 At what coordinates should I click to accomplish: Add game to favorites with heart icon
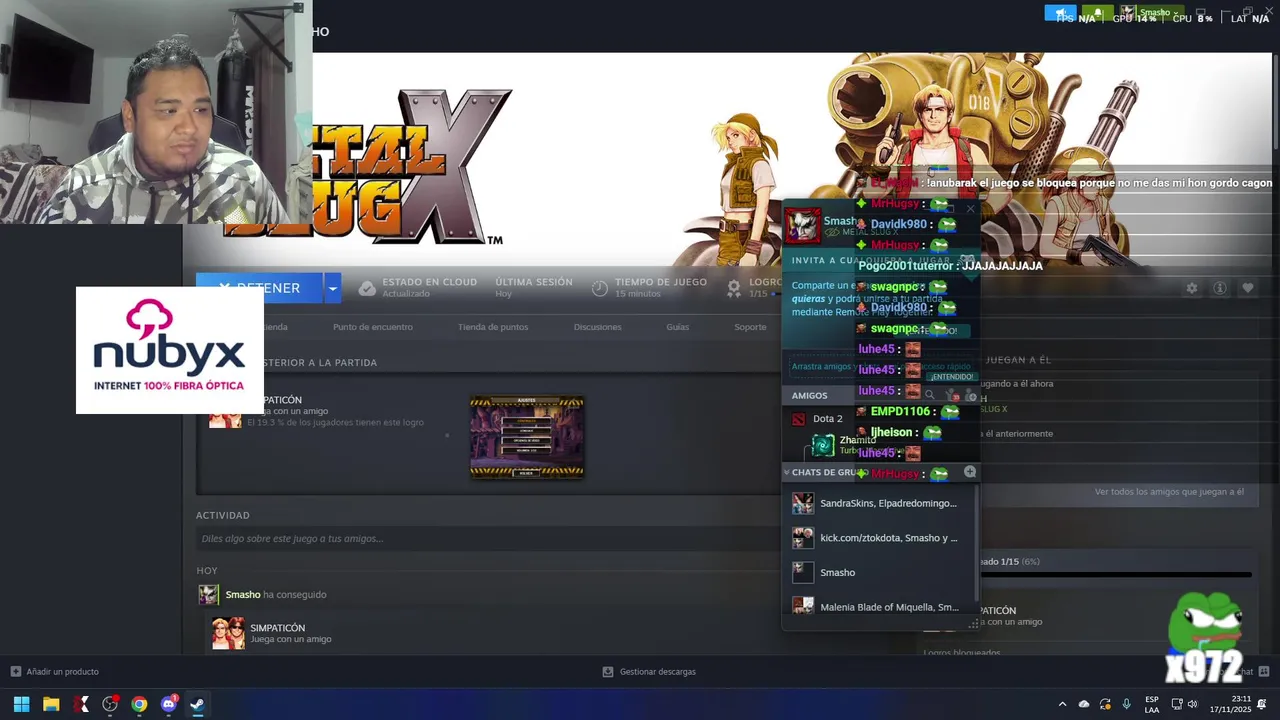pyautogui.click(x=1248, y=288)
